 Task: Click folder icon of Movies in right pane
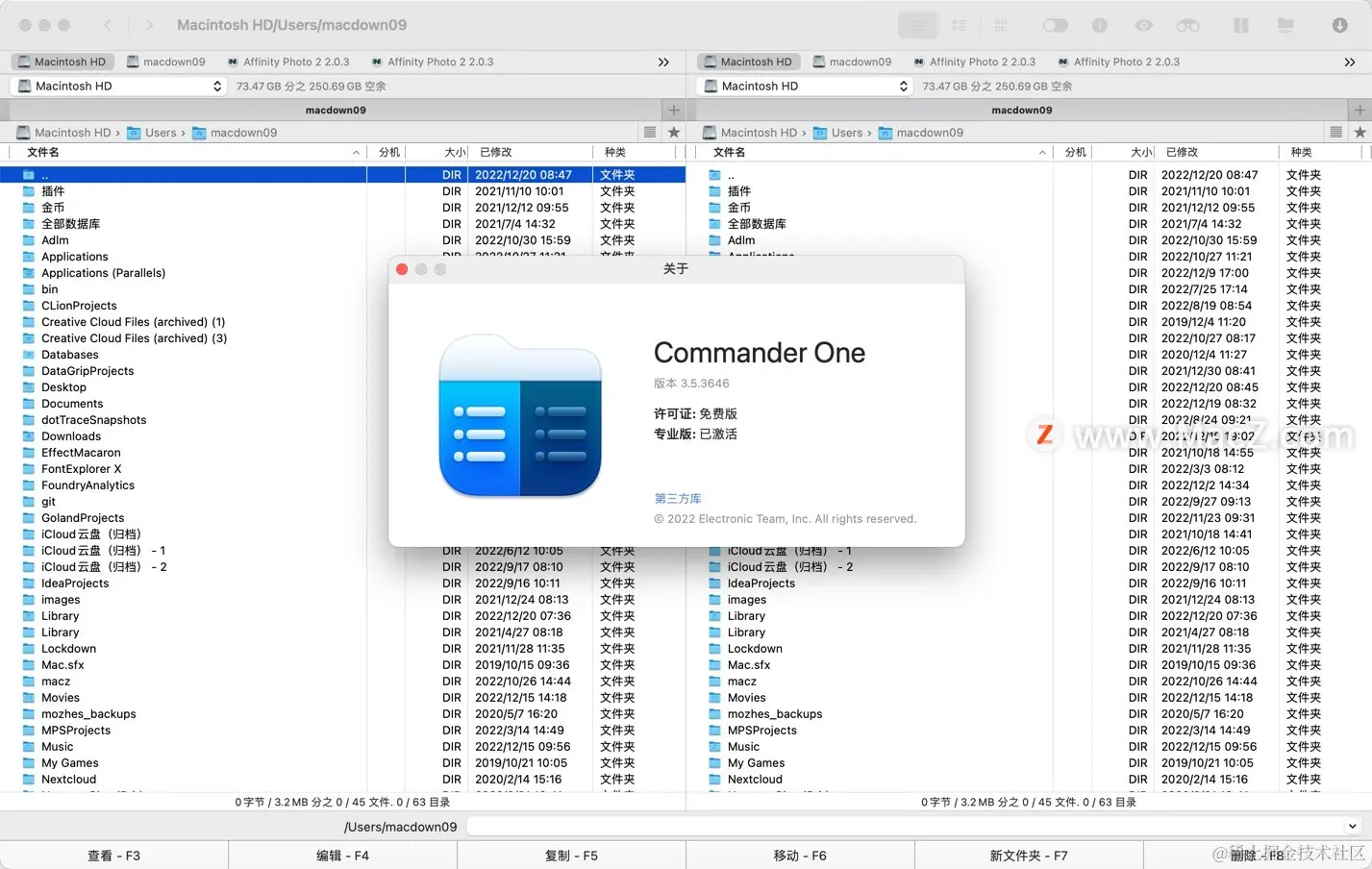point(714,698)
